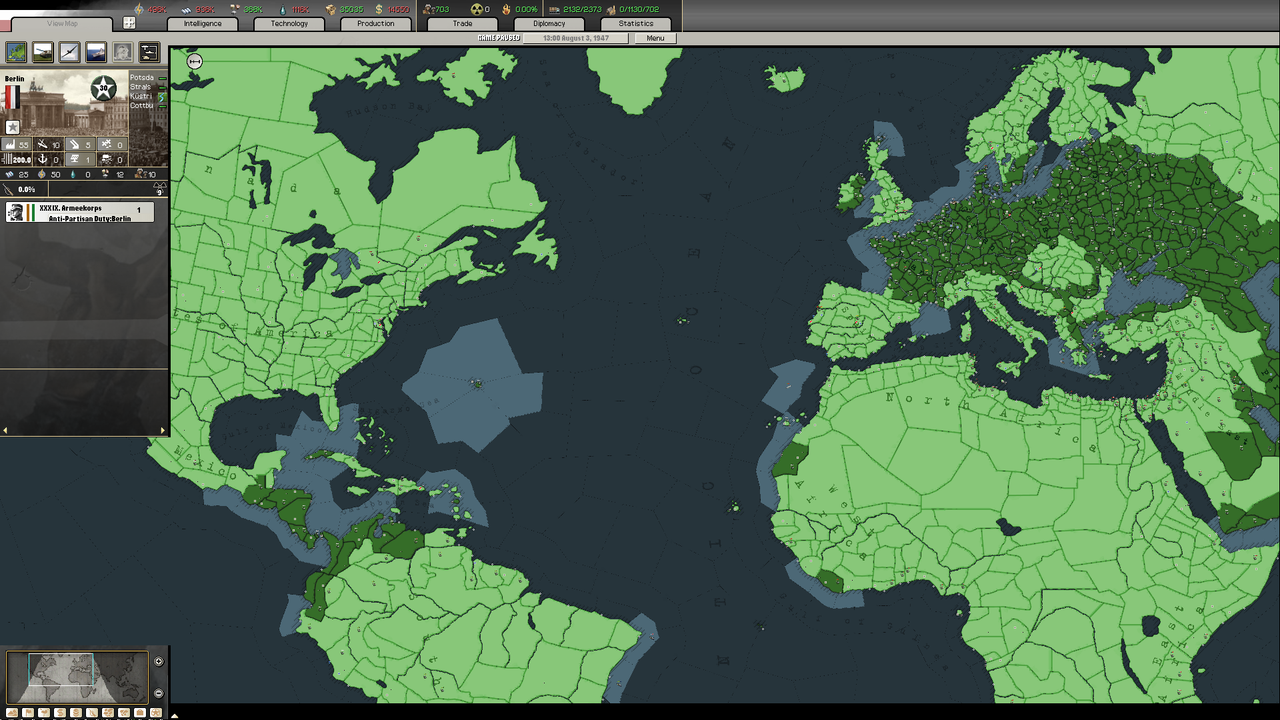Image resolution: width=1280 pixels, height=720 pixels.
Task: Select the aircraft view icon
Action: pos(69,52)
